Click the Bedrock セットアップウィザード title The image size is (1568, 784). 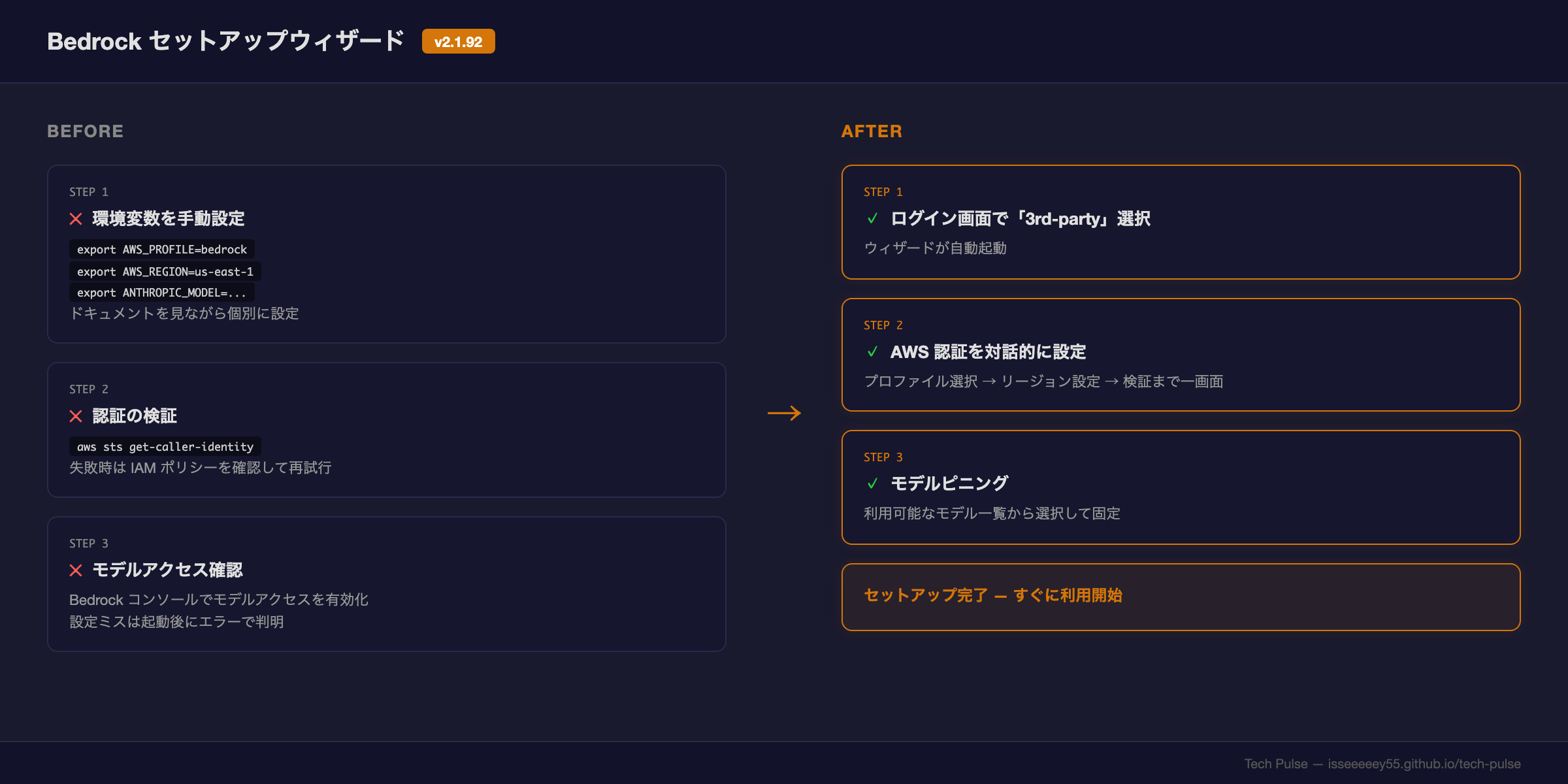226,41
